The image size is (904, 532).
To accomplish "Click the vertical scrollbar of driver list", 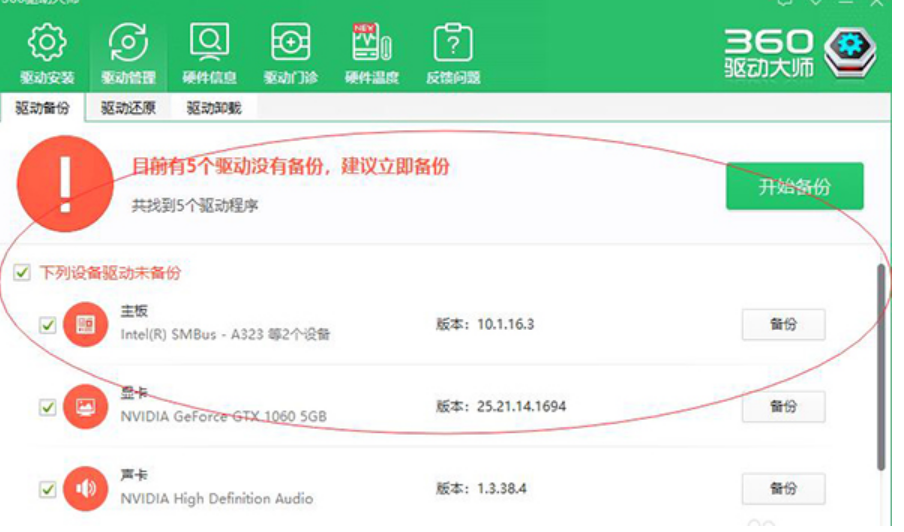I will [880, 365].
